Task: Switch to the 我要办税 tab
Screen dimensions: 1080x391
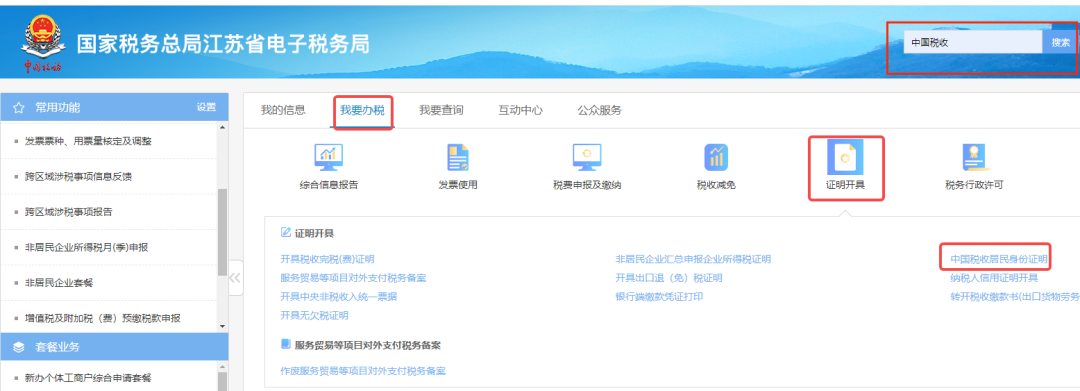Action: [x=362, y=110]
